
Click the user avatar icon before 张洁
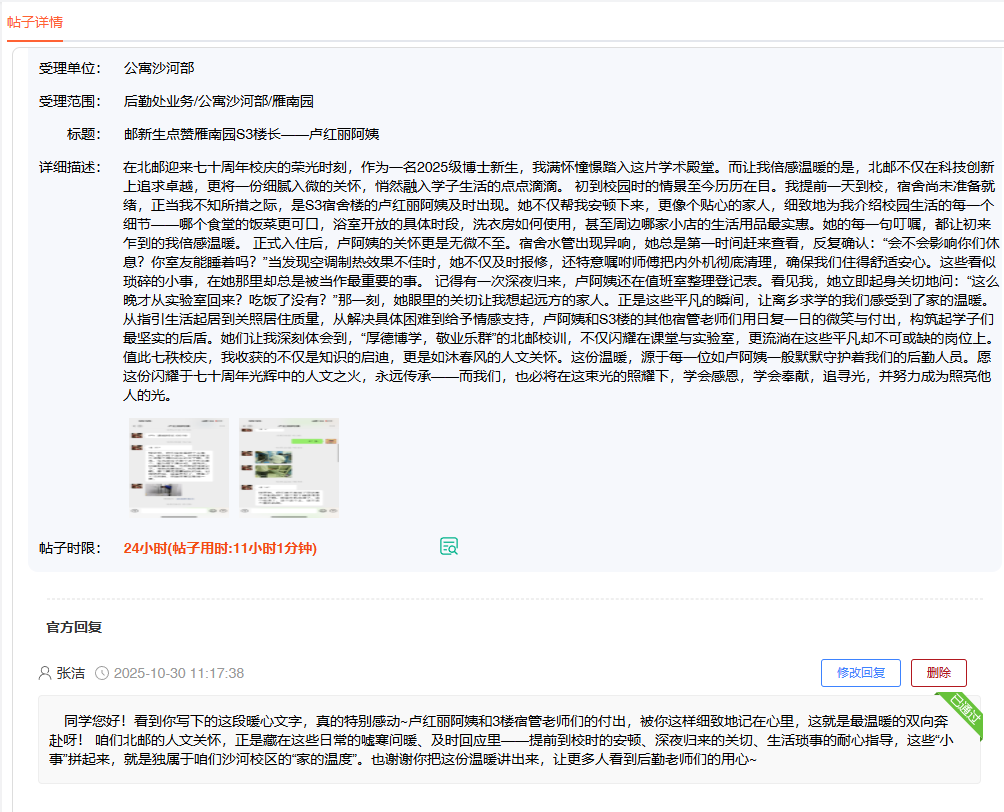point(44,673)
